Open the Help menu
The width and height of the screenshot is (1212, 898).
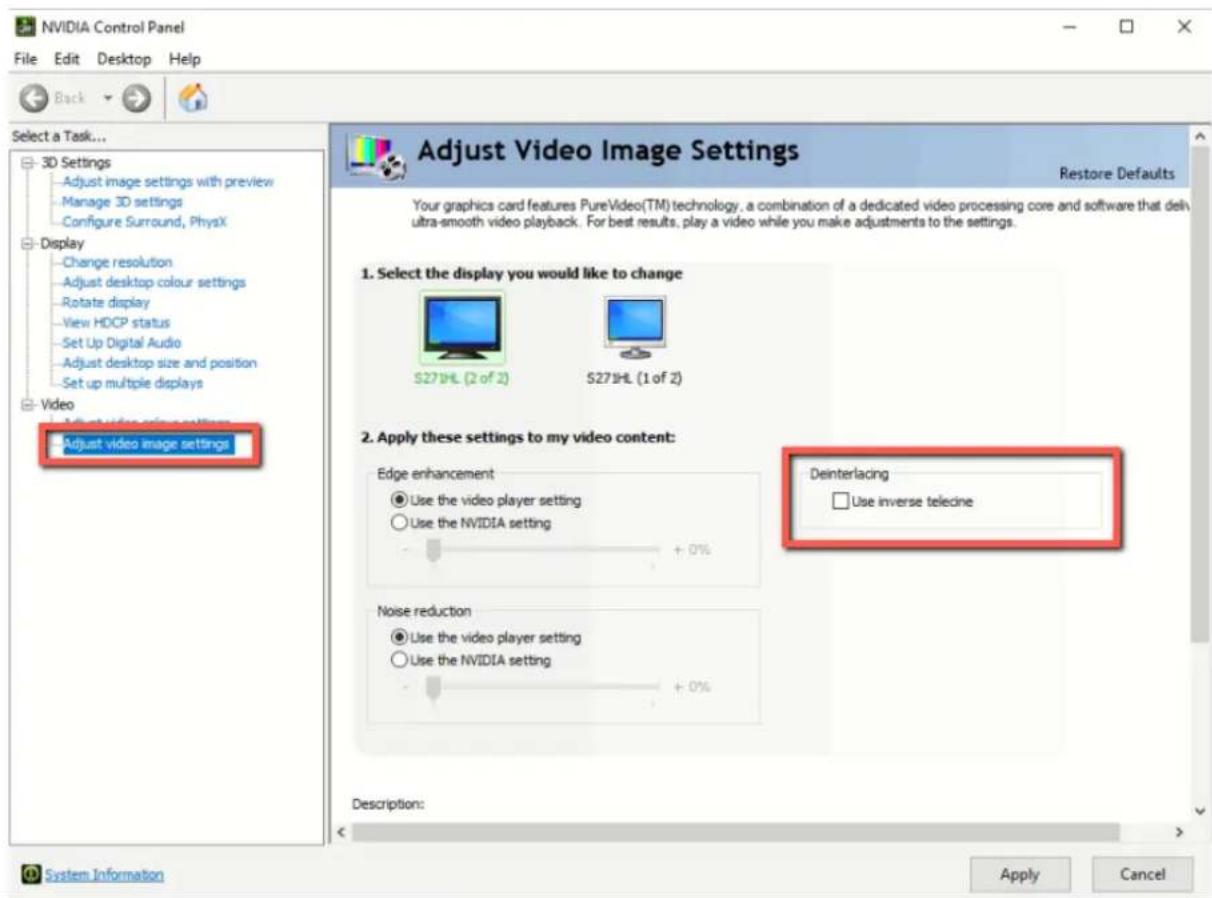coord(184,59)
